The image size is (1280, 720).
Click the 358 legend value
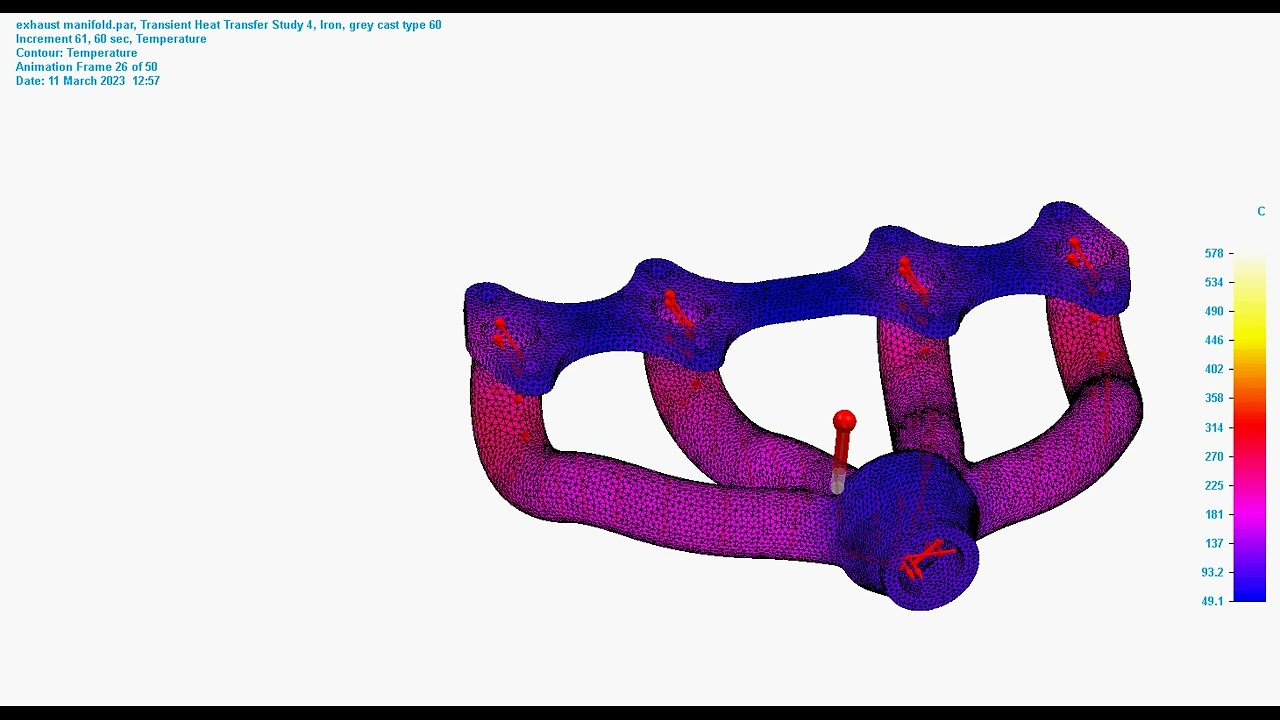(1214, 399)
